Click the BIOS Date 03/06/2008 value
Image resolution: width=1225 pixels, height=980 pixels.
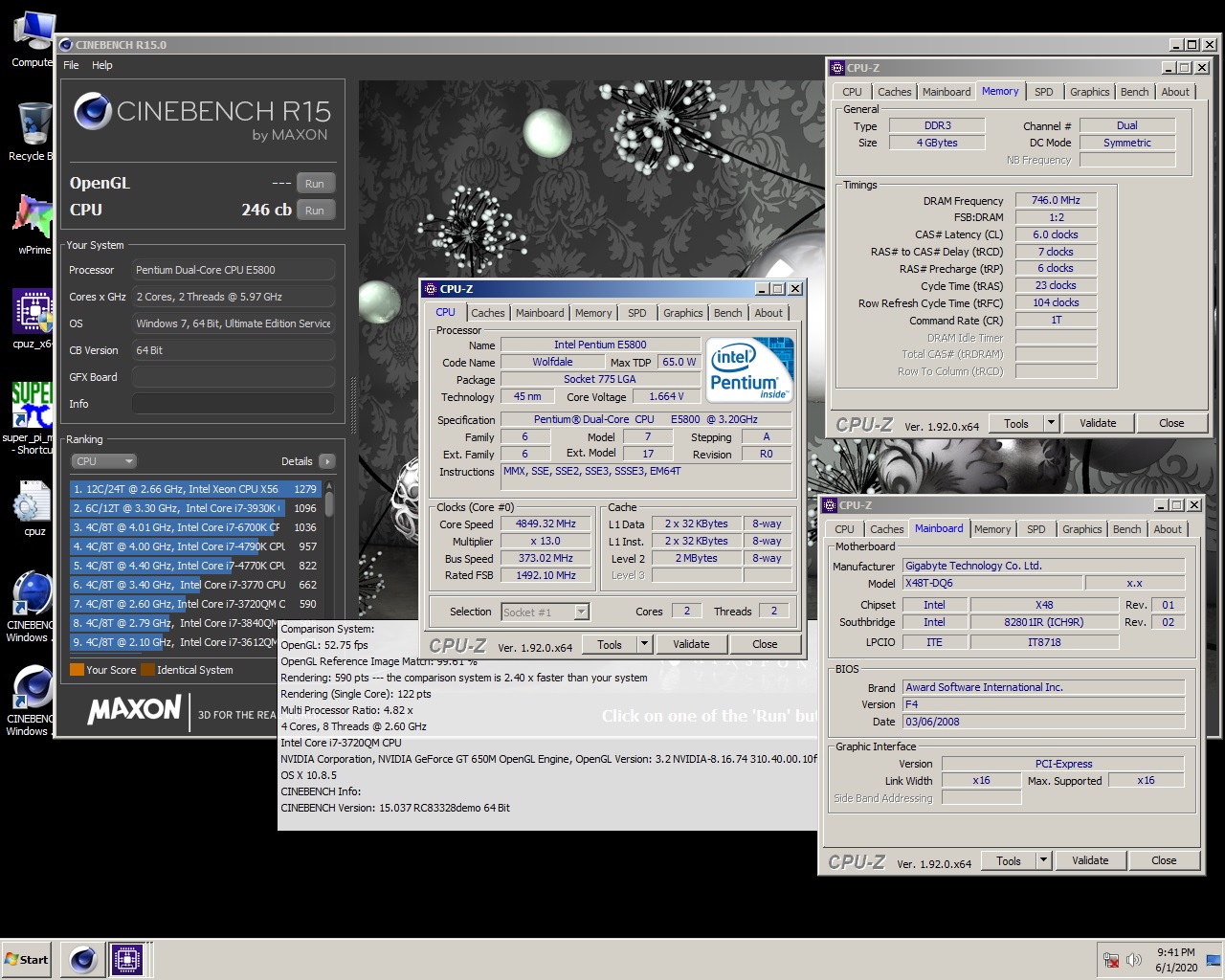(1044, 722)
